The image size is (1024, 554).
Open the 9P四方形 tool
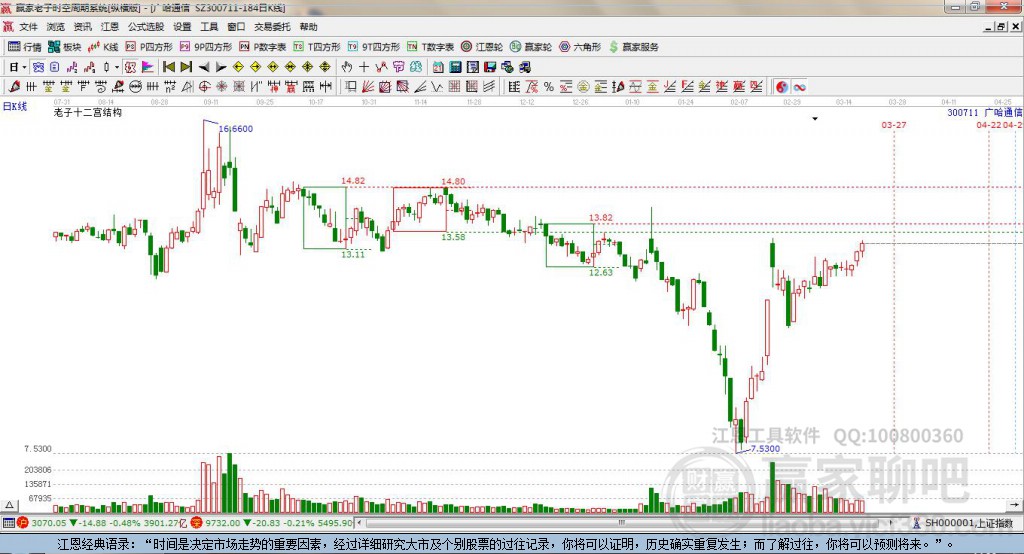click(206, 47)
